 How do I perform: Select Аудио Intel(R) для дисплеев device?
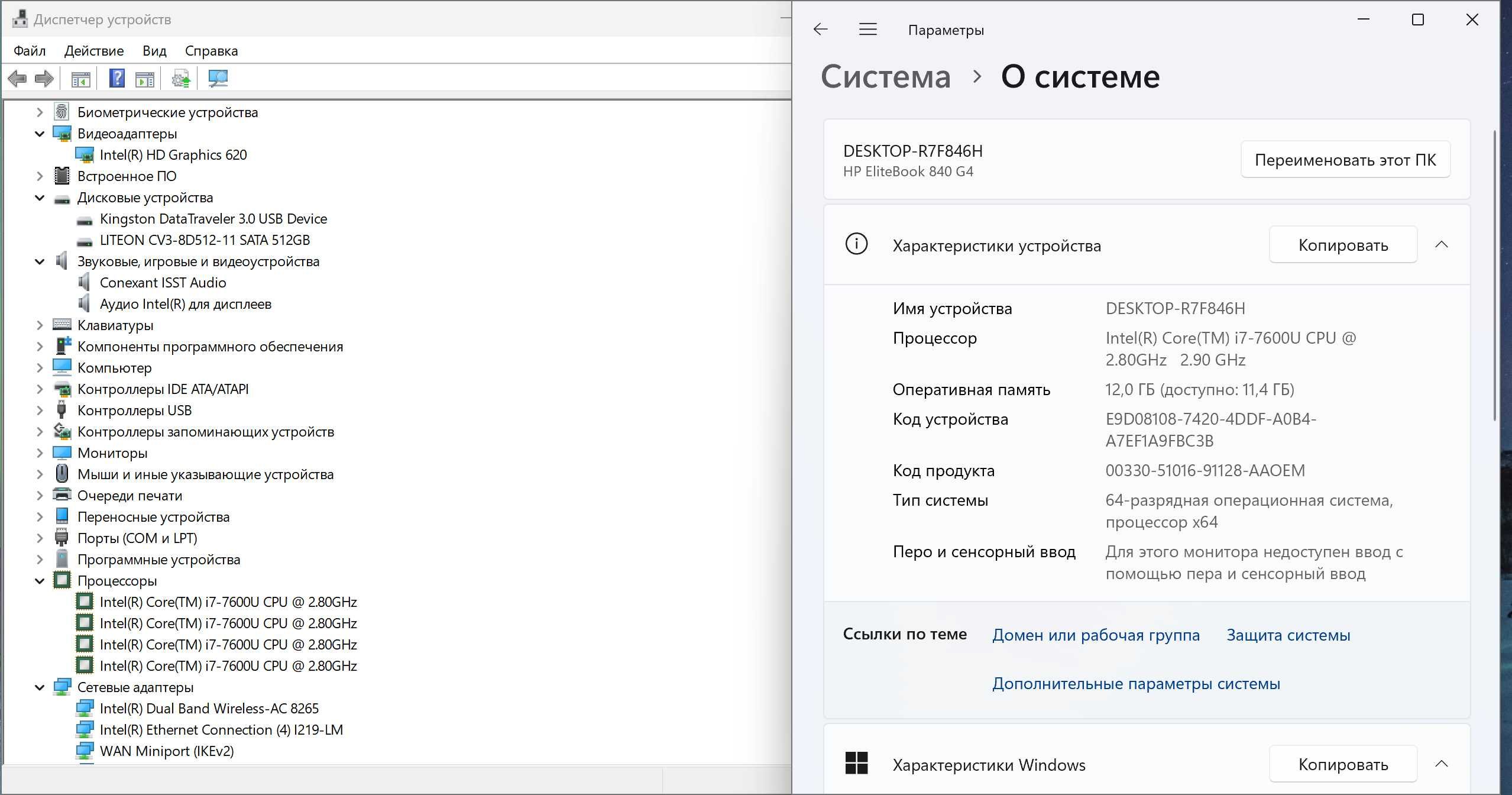pyautogui.click(x=185, y=304)
